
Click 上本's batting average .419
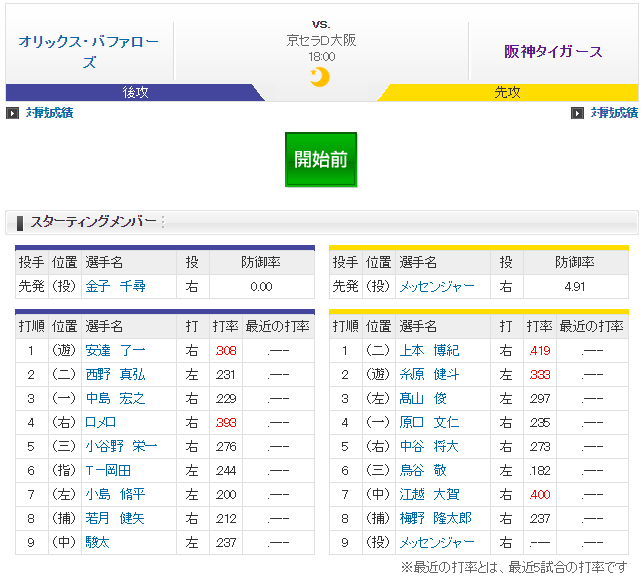point(540,350)
